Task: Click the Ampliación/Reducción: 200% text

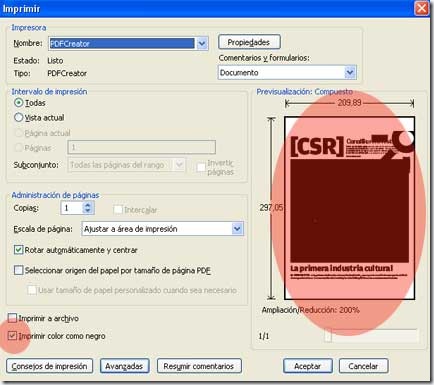Action: coord(310,310)
